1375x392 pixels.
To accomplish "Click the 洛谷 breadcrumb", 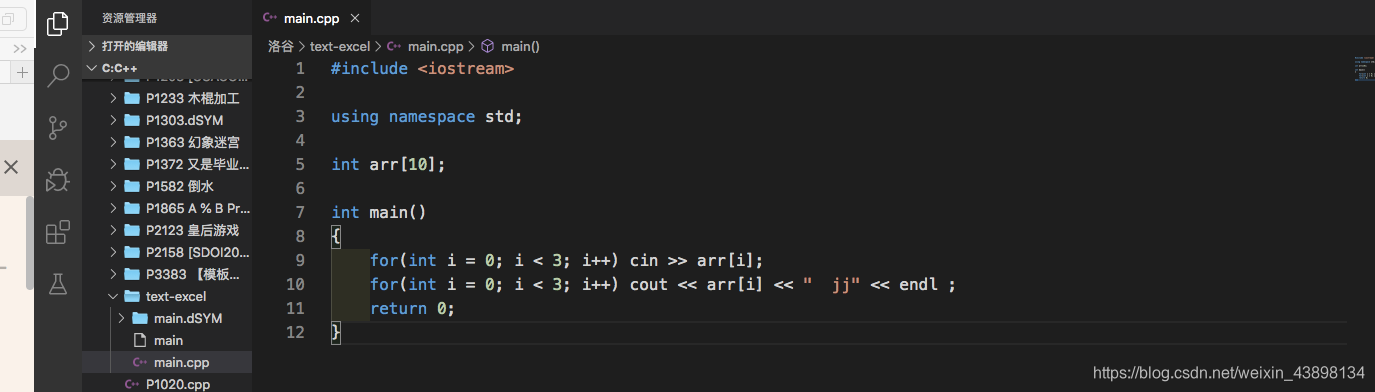I will [x=281, y=46].
